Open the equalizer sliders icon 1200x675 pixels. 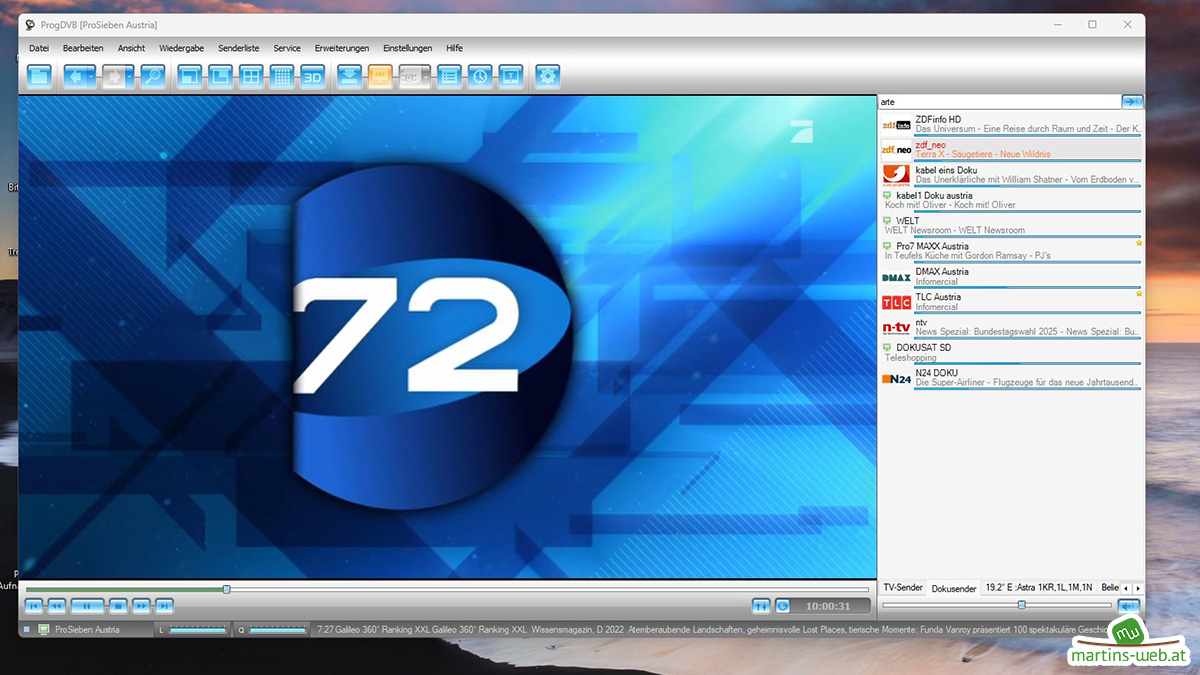(761, 605)
